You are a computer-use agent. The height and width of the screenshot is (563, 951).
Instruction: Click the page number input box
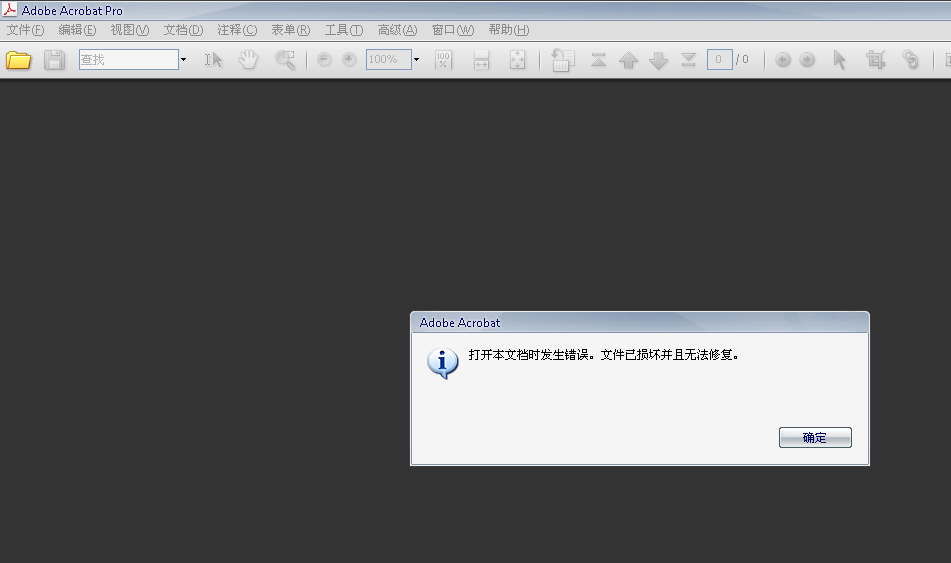(x=719, y=59)
